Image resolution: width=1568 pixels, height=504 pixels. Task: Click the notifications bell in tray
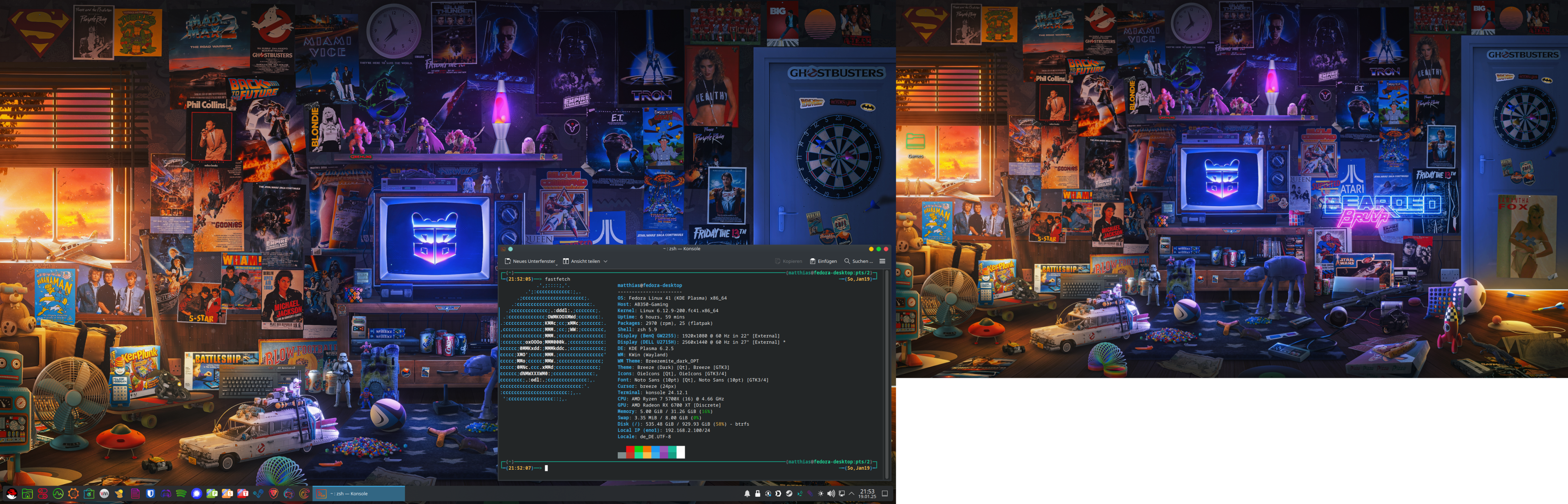tap(748, 494)
